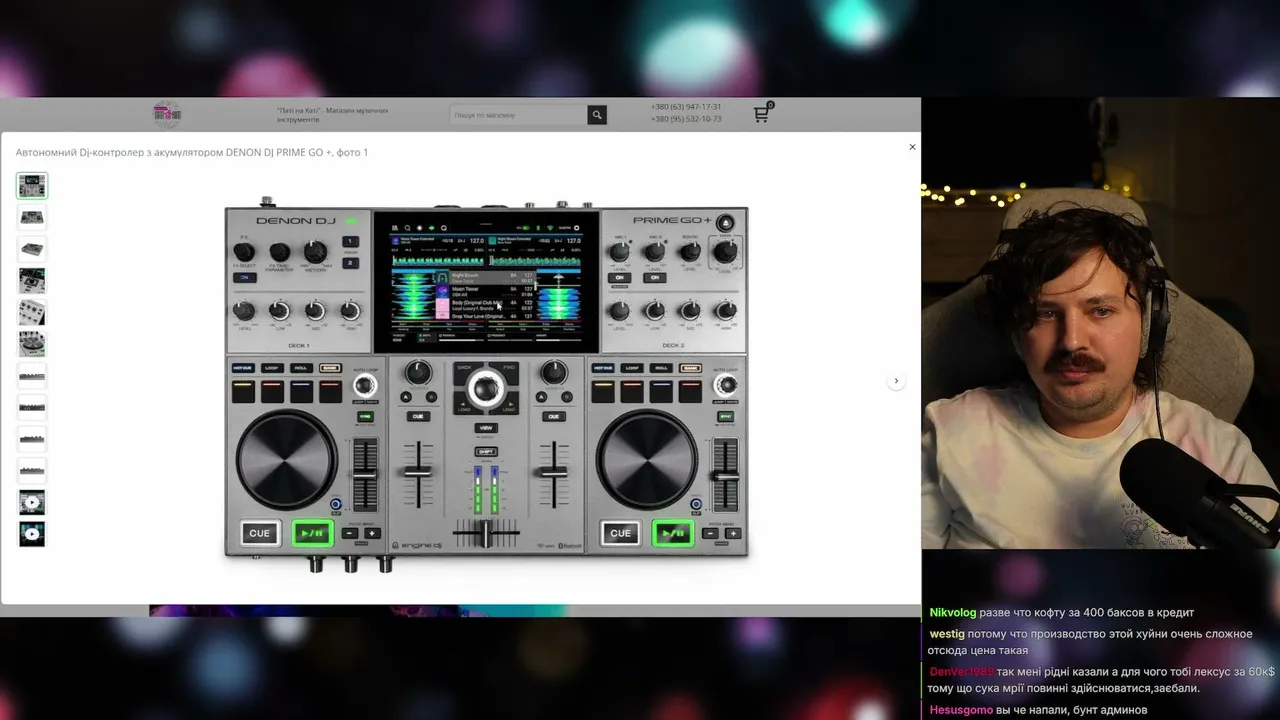Select the fourth gallery thumbnail
The image size is (1280, 720).
(x=32, y=281)
